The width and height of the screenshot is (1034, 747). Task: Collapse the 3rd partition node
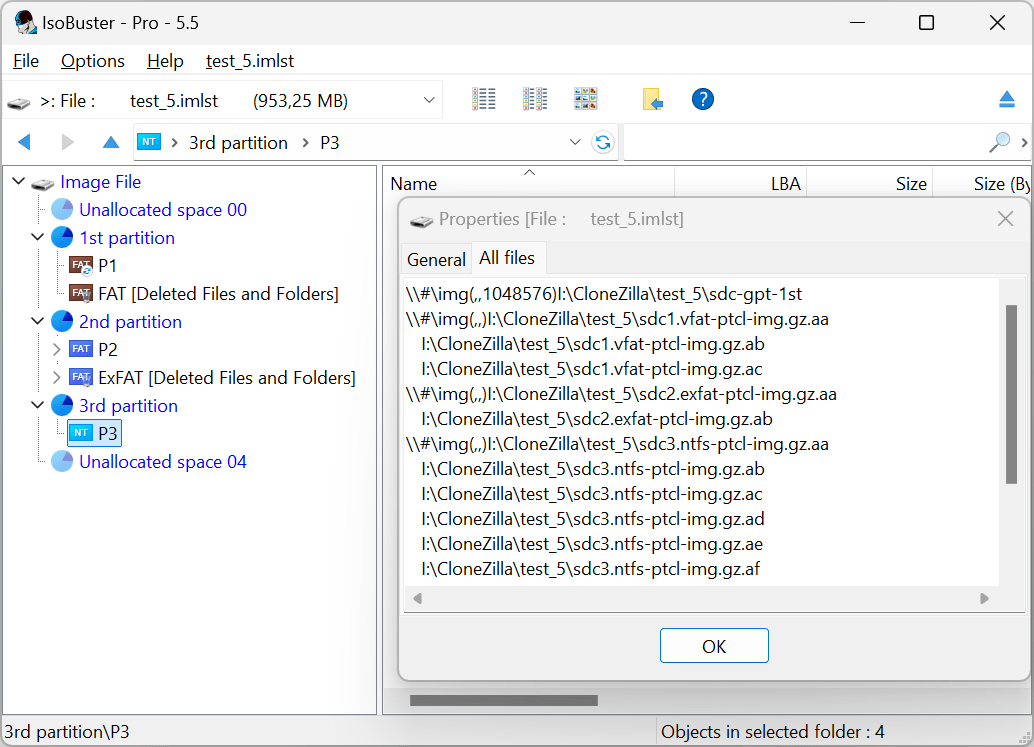[38, 405]
